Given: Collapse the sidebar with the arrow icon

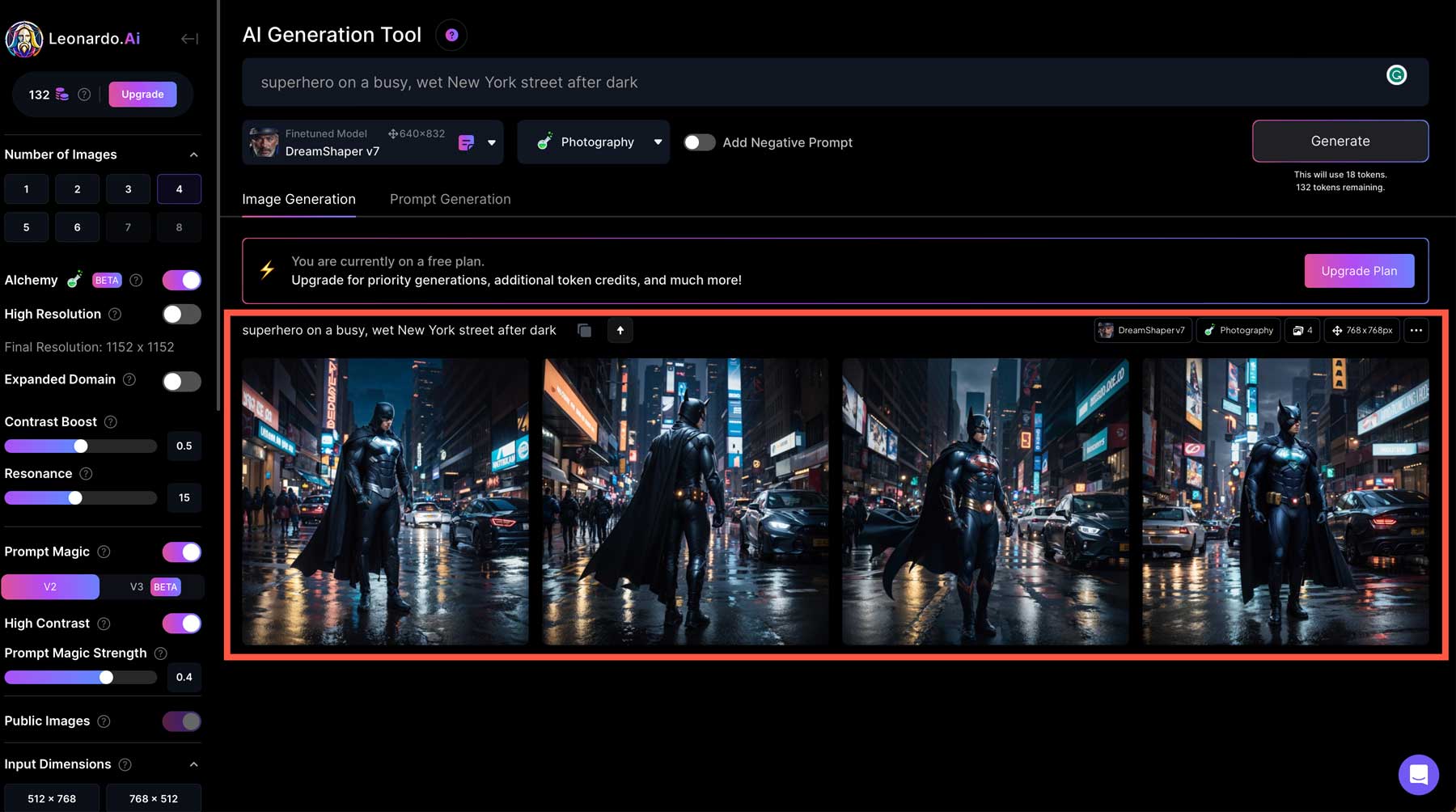Looking at the screenshot, I should coord(189,39).
